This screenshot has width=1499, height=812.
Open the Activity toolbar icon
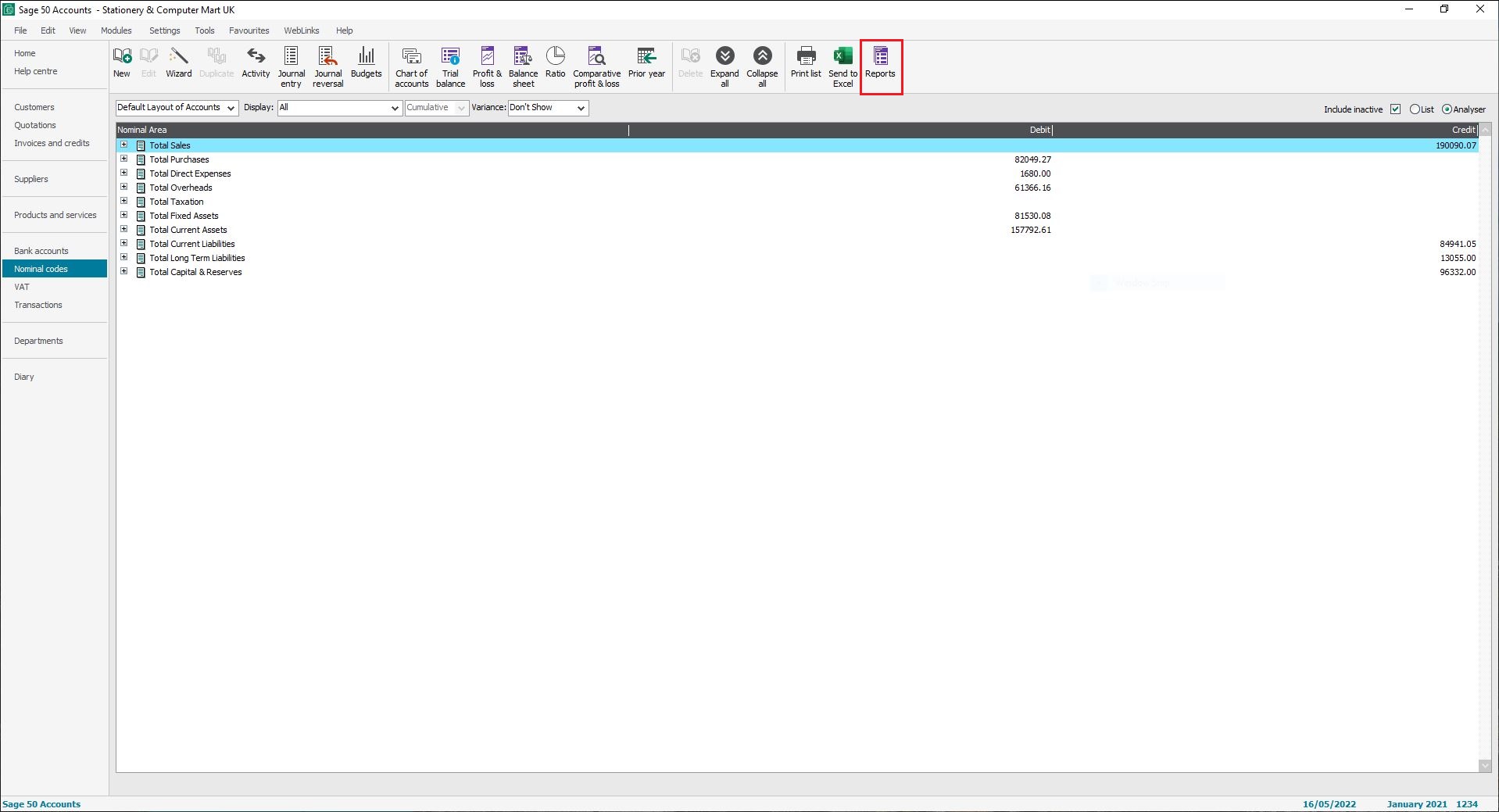coord(256,63)
